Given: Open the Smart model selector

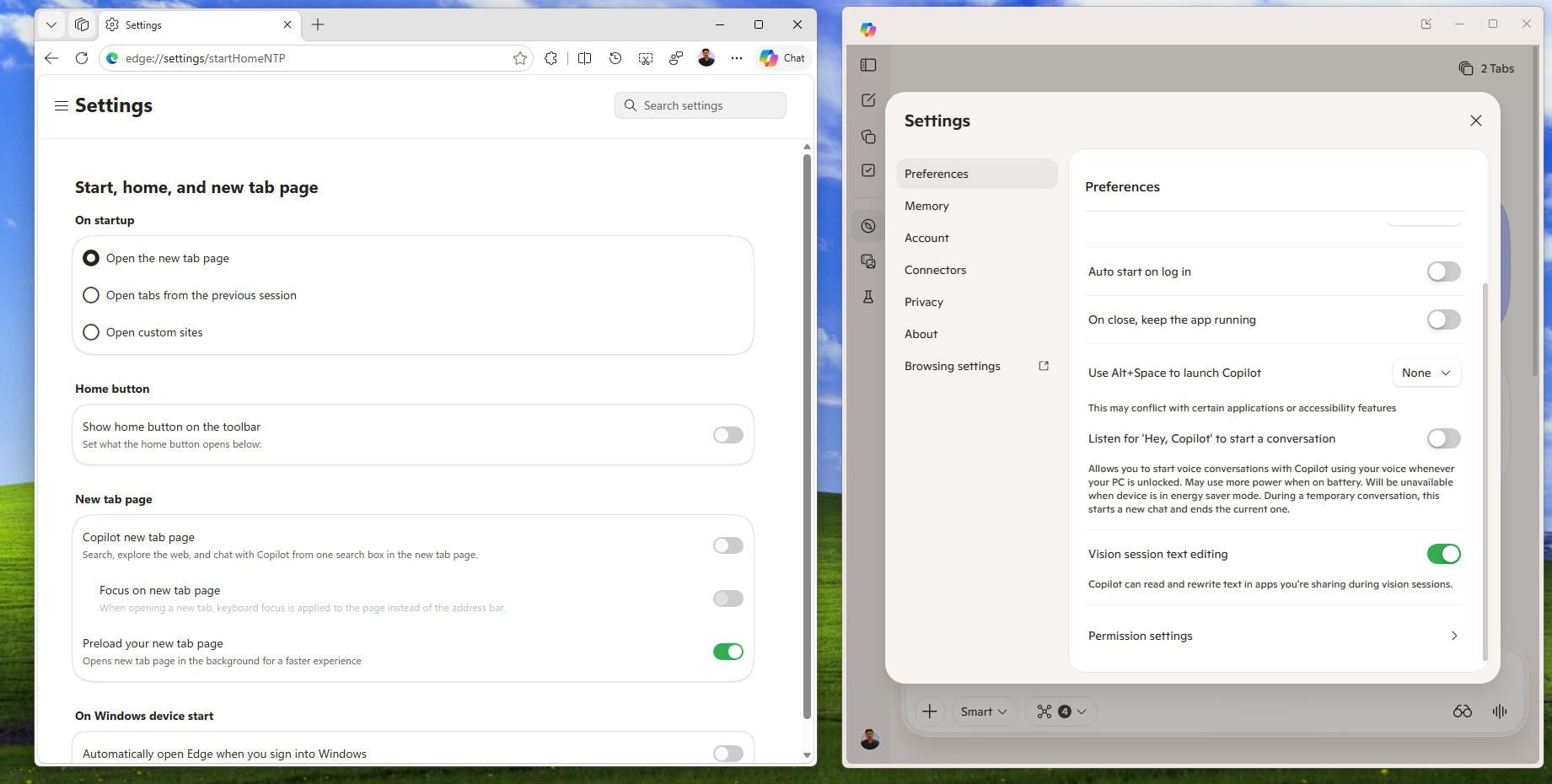Looking at the screenshot, I should [x=983, y=711].
